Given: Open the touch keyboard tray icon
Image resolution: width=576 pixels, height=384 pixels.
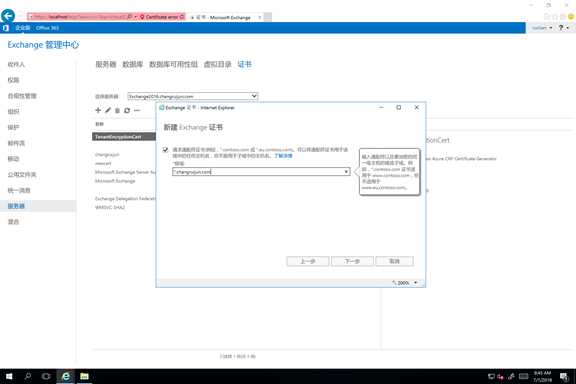Looking at the screenshot, I should pos(523,376).
